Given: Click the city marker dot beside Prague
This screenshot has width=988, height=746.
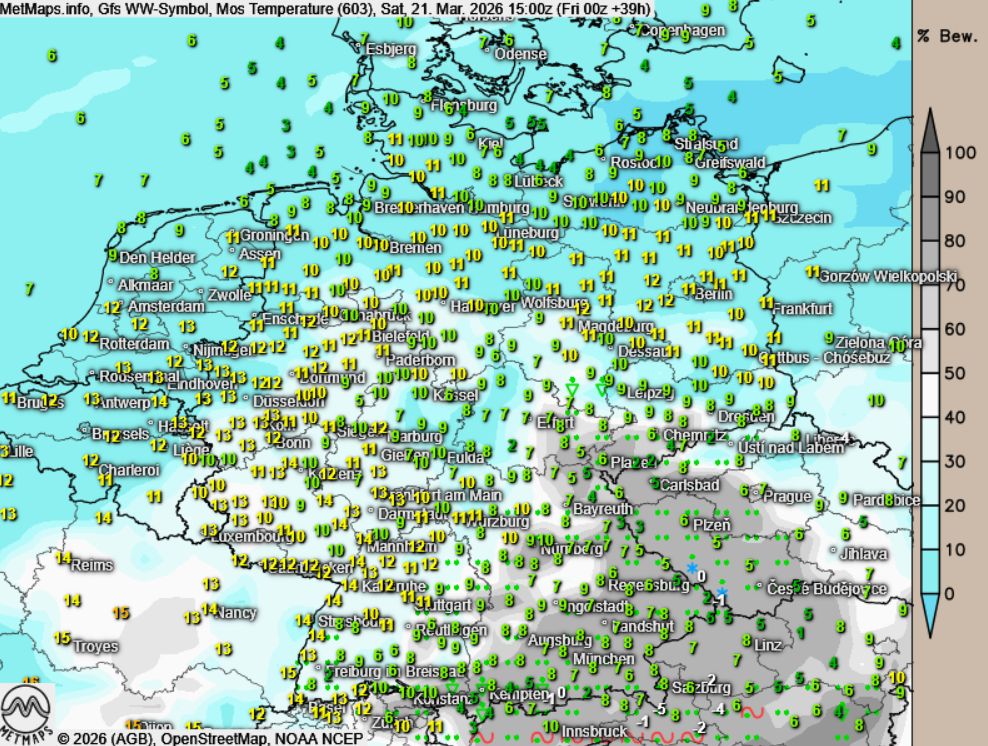Looking at the screenshot, I should (x=757, y=497).
